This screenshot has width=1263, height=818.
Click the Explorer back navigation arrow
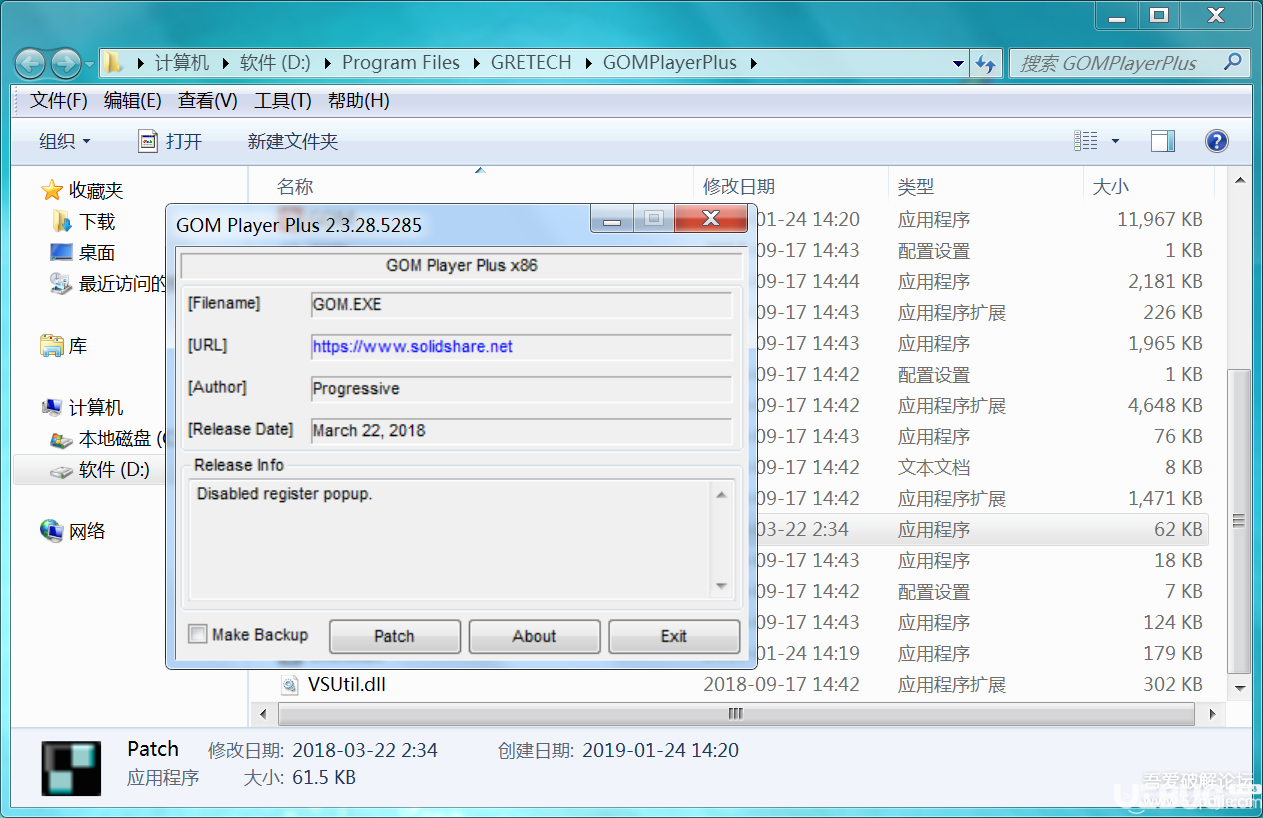[31, 63]
